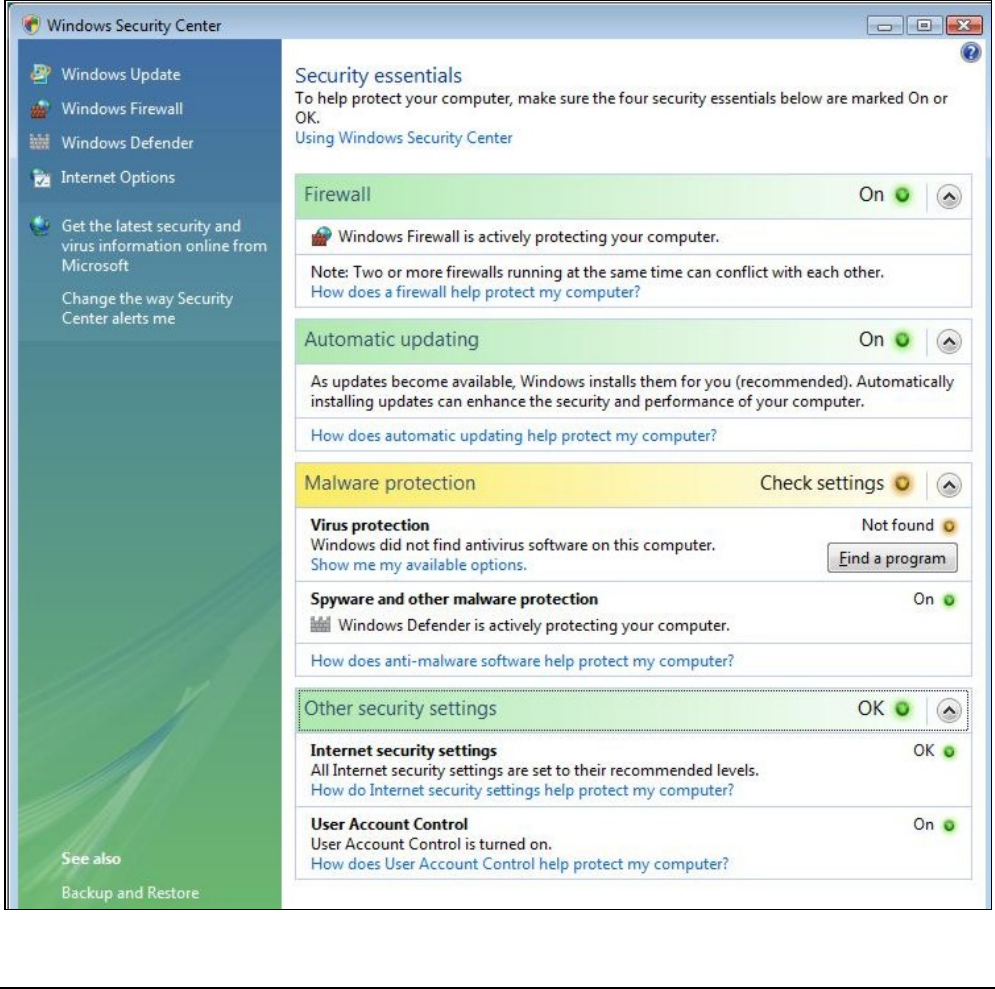Open Internet Options link in sidebar
This screenshot has height=989, width=995.
(x=117, y=177)
